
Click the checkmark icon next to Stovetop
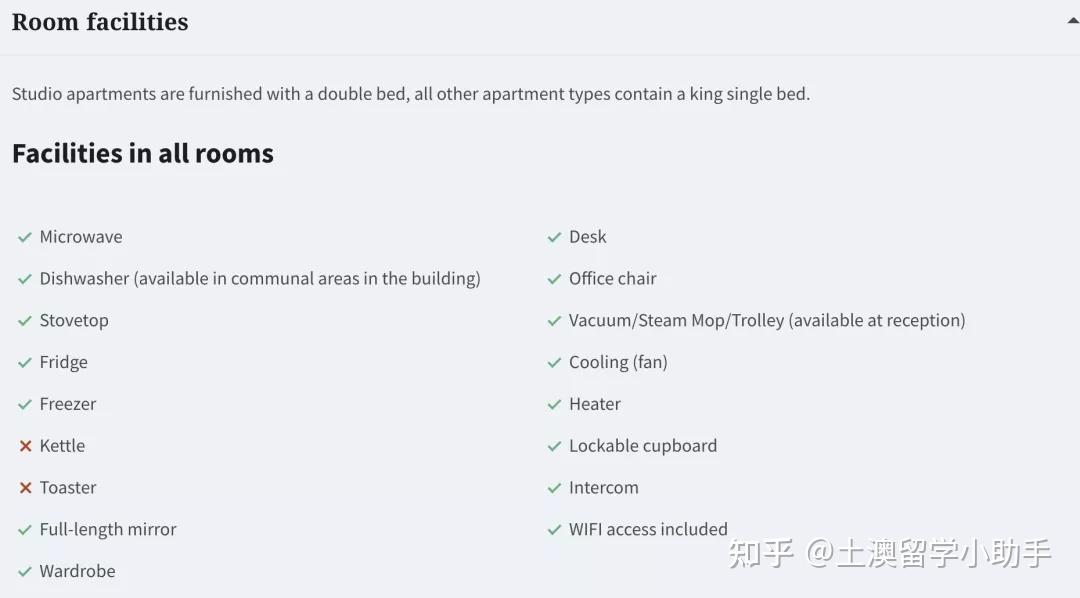(x=25, y=321)
